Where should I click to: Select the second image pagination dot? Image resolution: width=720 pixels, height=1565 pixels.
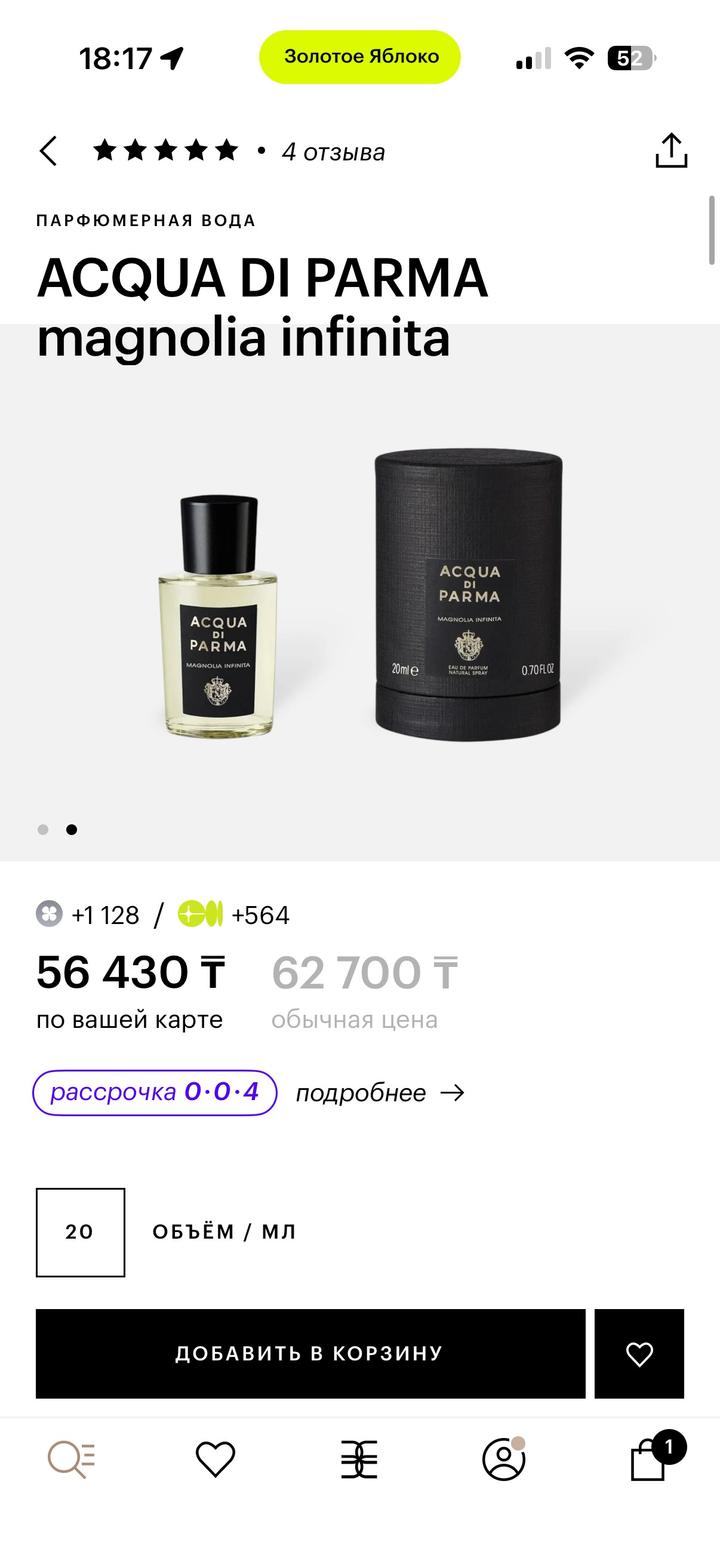[72, 829]
